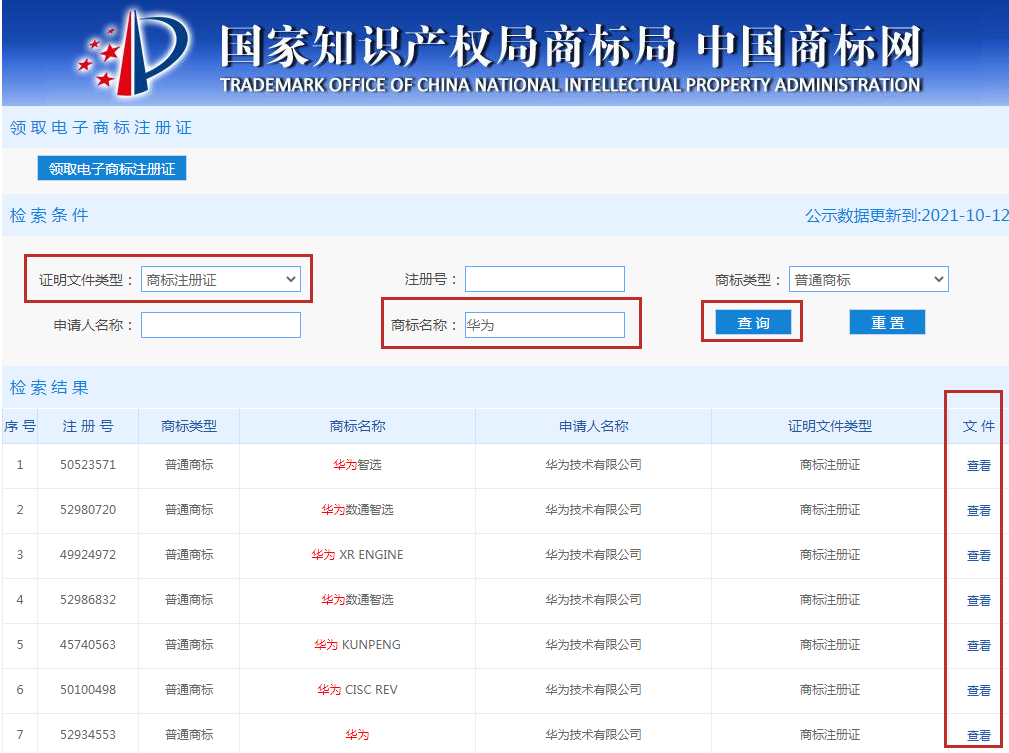
Task: Open the 证明文件类型 dropdown showing 商标注册证
Action: click(x=221, y=279)
